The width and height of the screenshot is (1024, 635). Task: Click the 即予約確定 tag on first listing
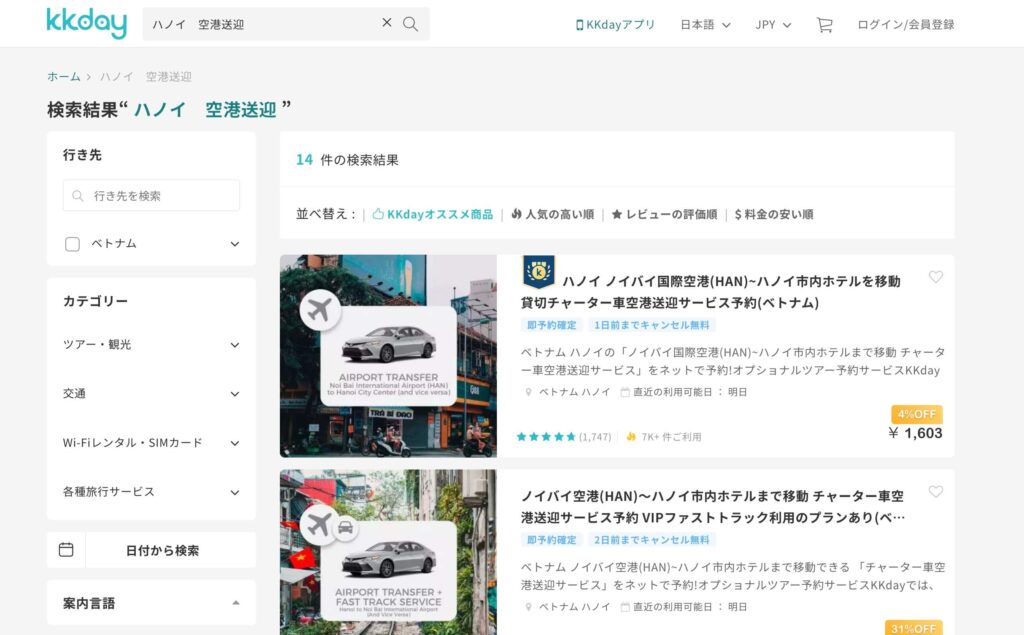pyautogui.click(x=552, y=325)
